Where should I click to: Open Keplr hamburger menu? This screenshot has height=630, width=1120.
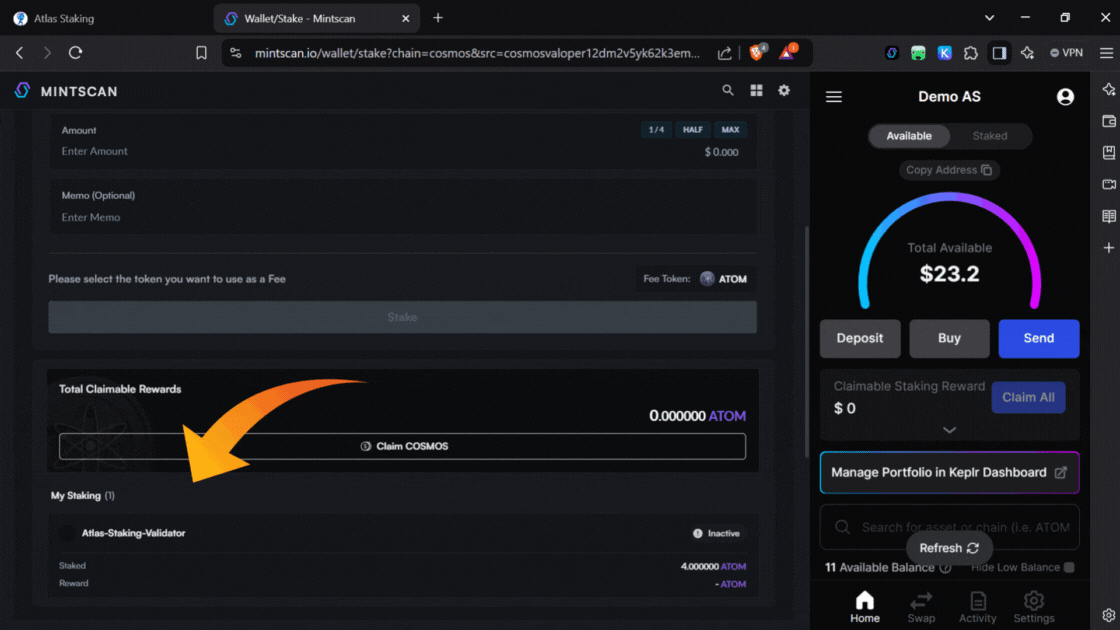tap(834, 97)
